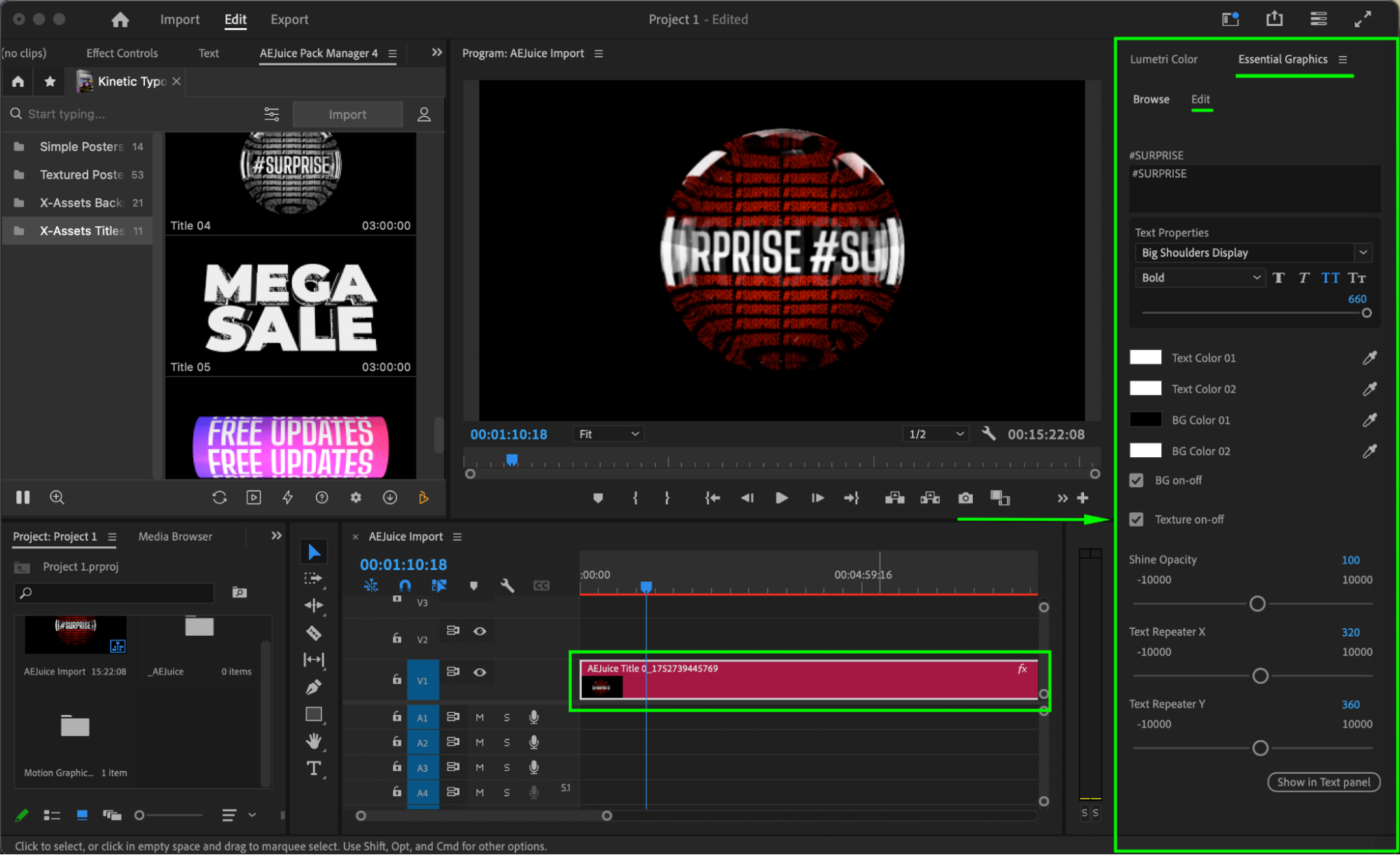Click the Show in Text panel button
This screenshot has height=855, width=1400.
coord(1323,782)
